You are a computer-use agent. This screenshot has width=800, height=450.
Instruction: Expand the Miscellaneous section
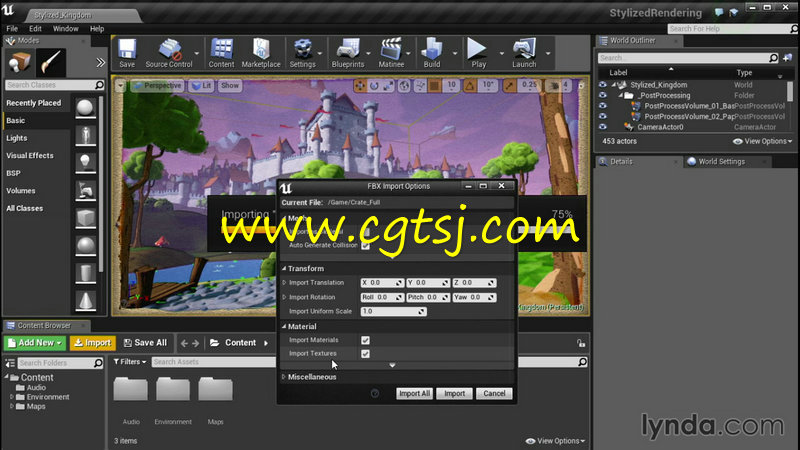point(284,377)
